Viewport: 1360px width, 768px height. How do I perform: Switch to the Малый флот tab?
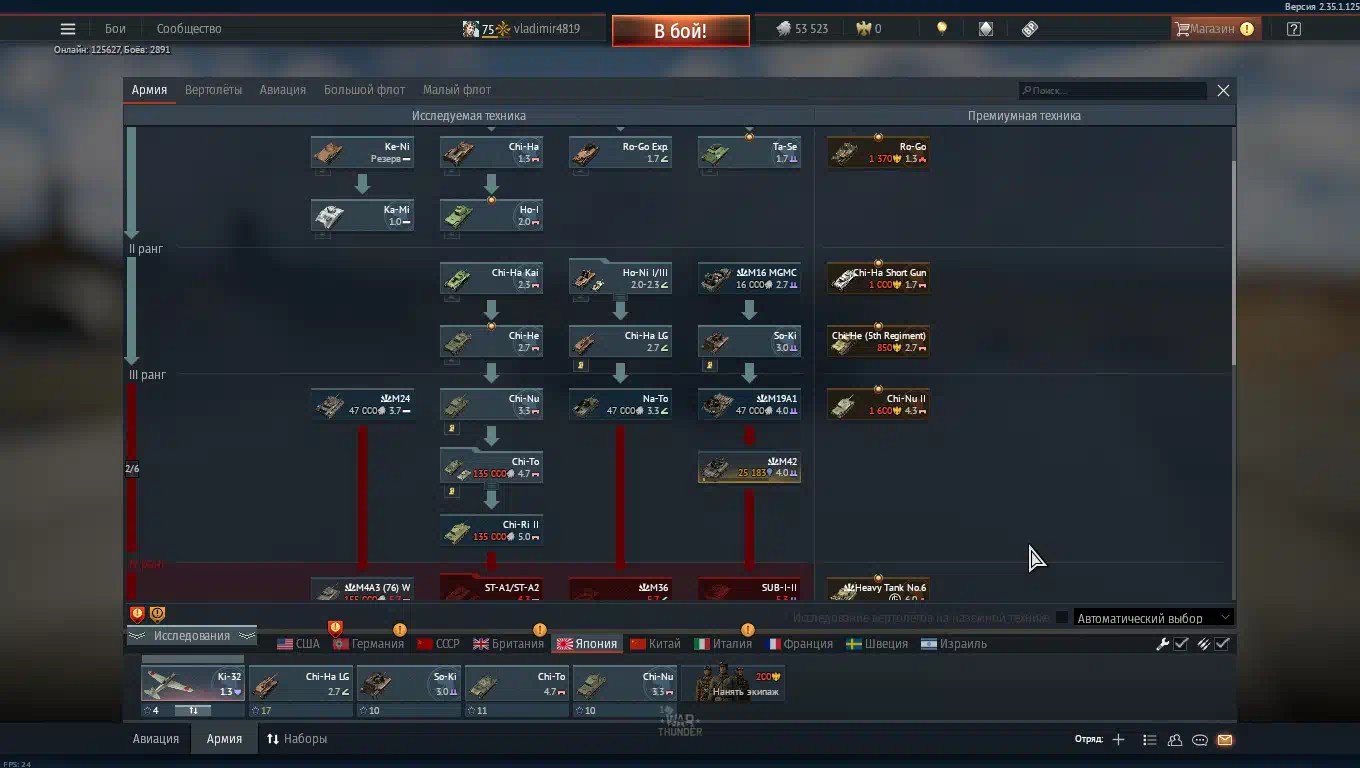457,90
